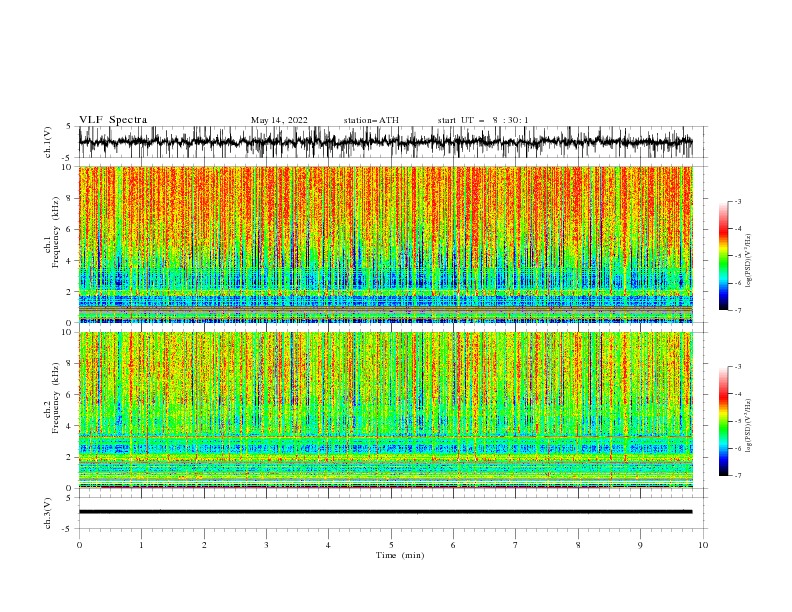This screenshot has height=612, width=792.
Task: Click the "4" kHz tick of ch.1 frequency axis
Action: pos(69,261)
